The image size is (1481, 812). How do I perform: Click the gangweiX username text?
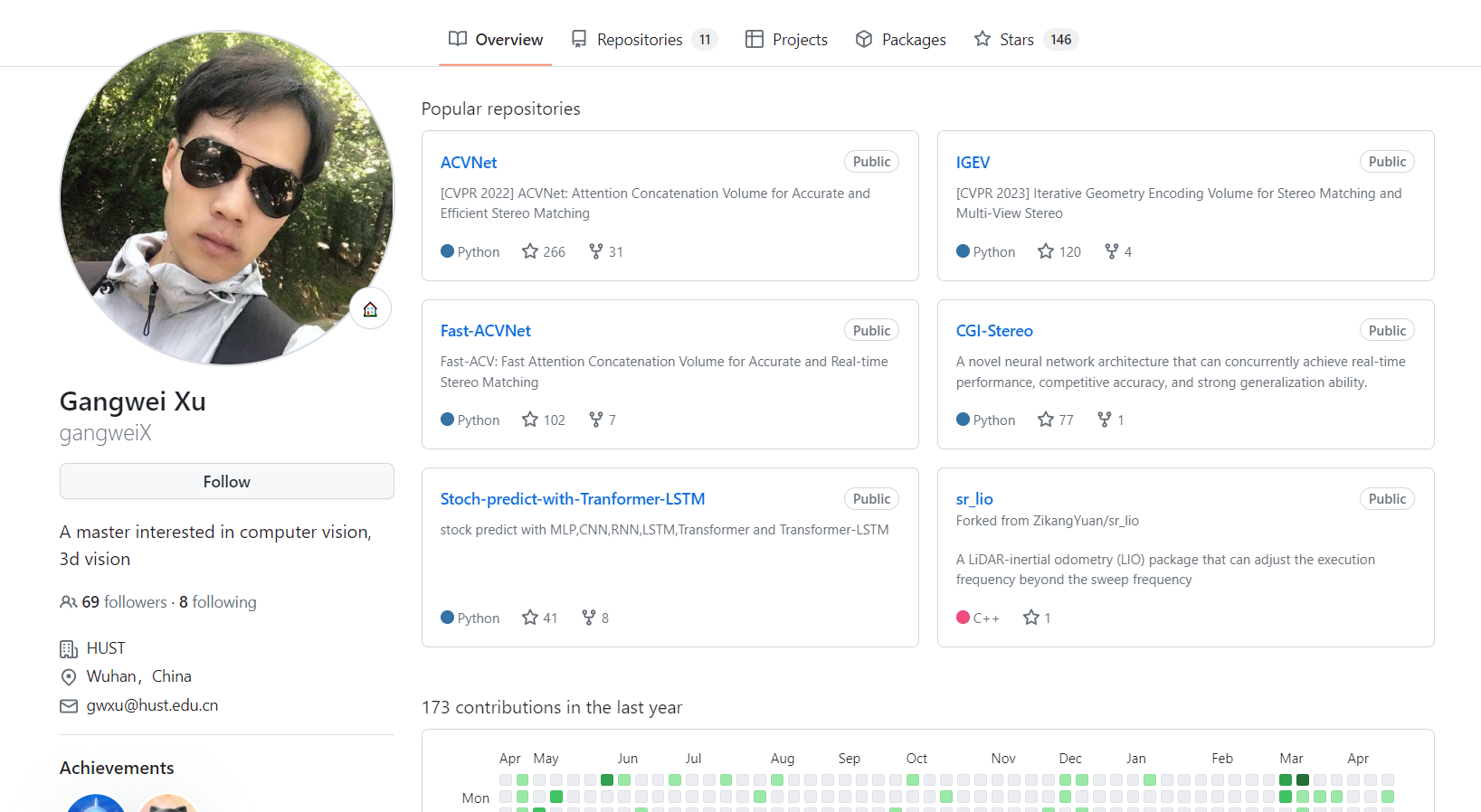(106, 433)
